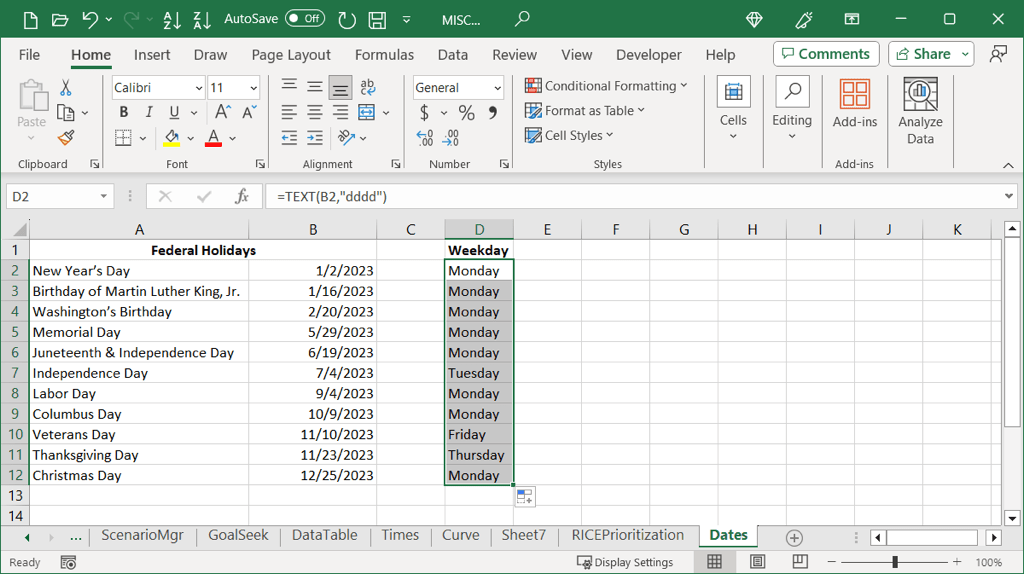Viewport: 1024px width, 574px height.
Task: Click the Comments button
Action: tap(826, 54)
